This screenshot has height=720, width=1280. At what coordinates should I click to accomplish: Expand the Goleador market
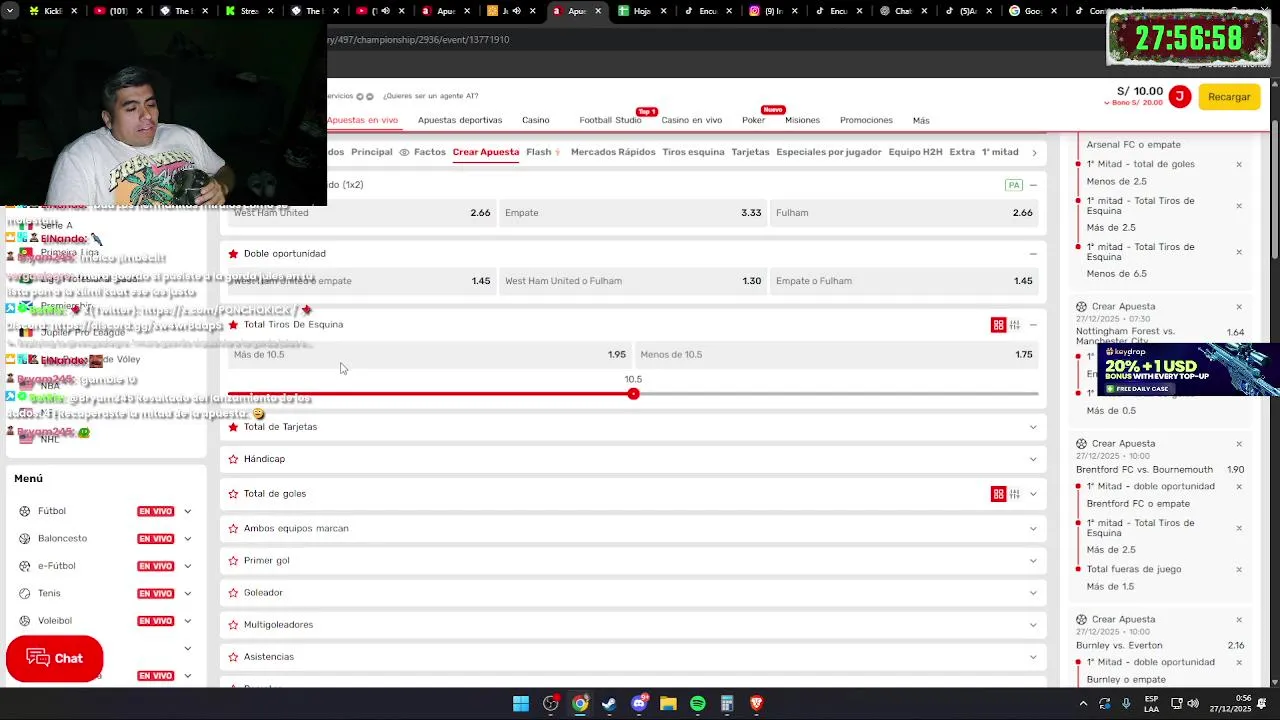(1033, 593)
